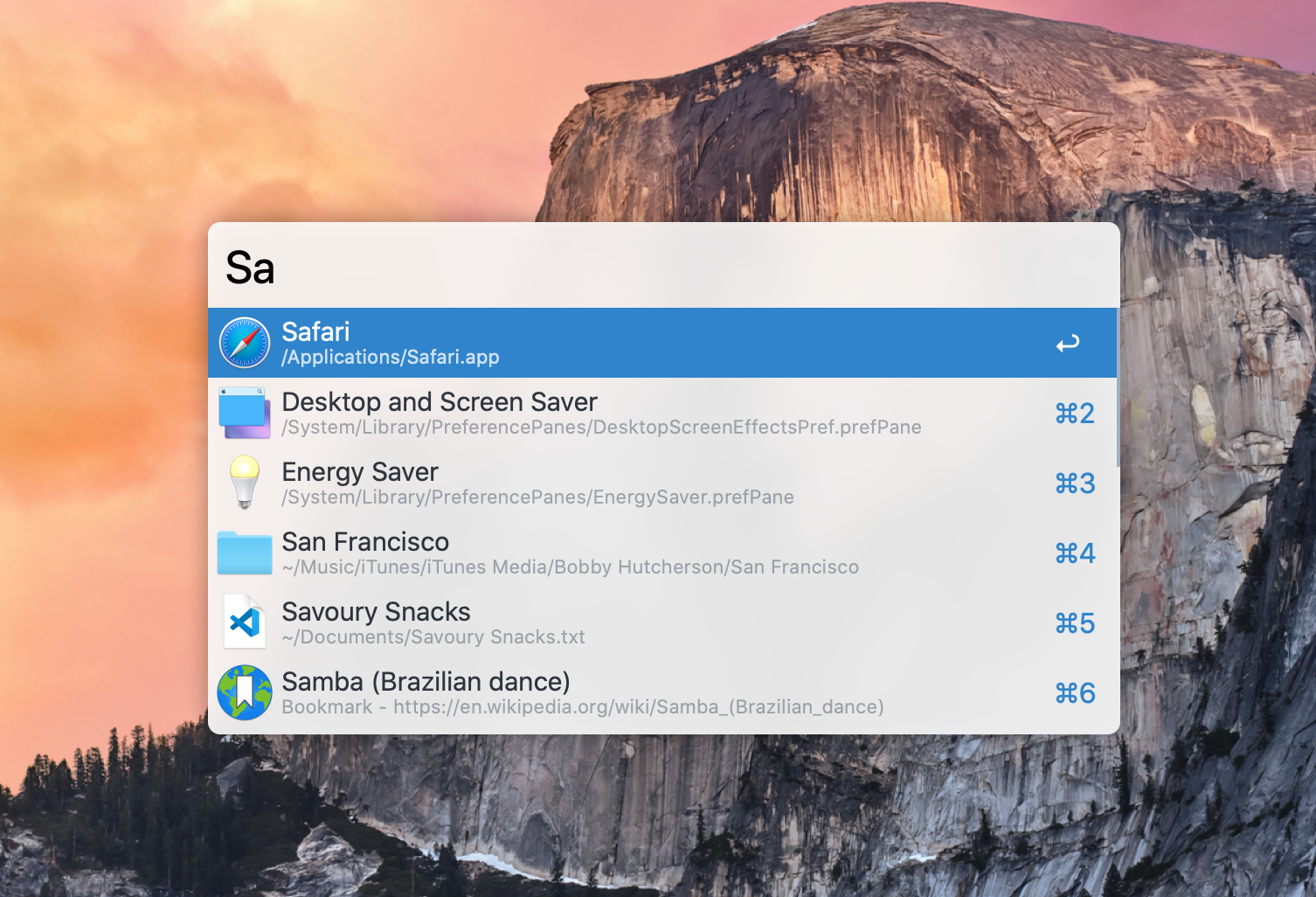This screenshot has height=897, width=1316.
Task: Click the results list scrollbar
Action: click(x=1118, y=386)
